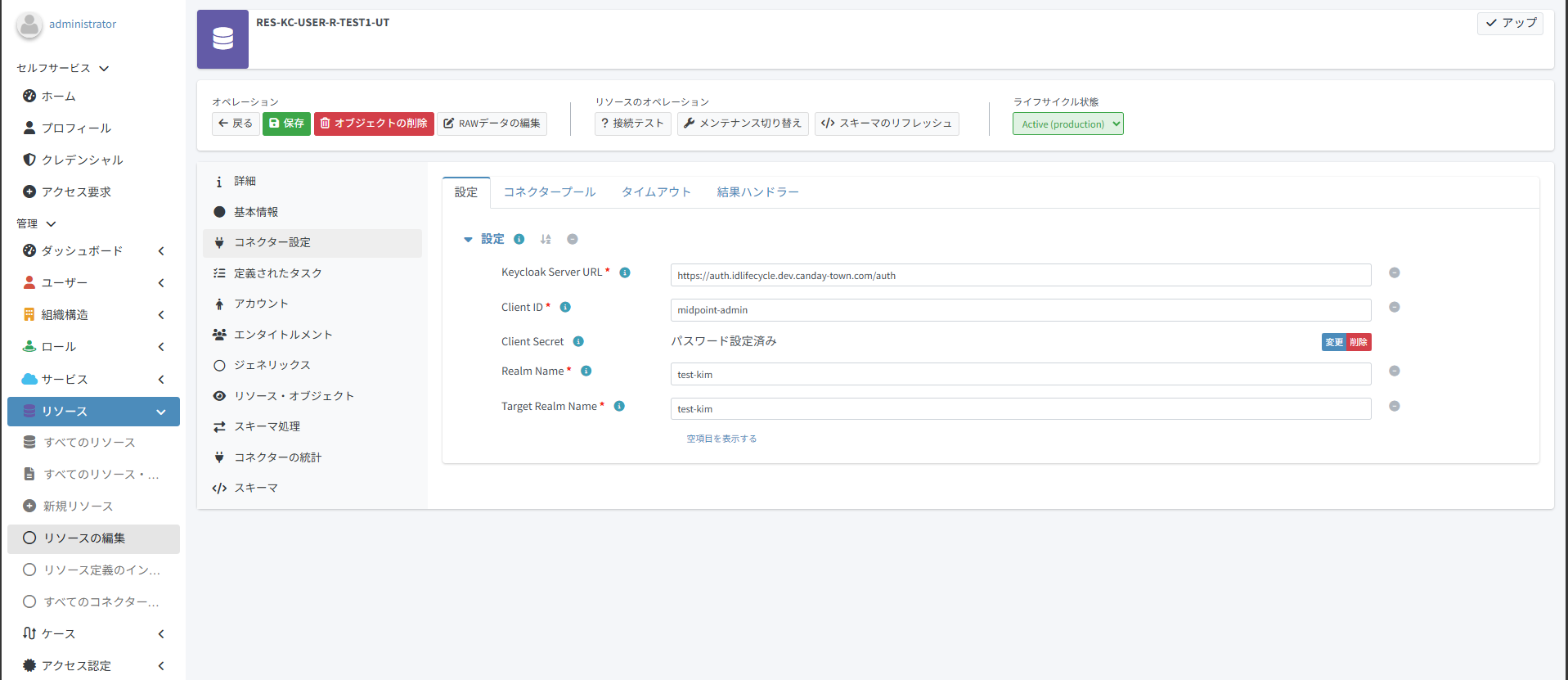1568x680 pixels.
Task: Remove the Keycloak Server URL value
Action: point(1395,272)
